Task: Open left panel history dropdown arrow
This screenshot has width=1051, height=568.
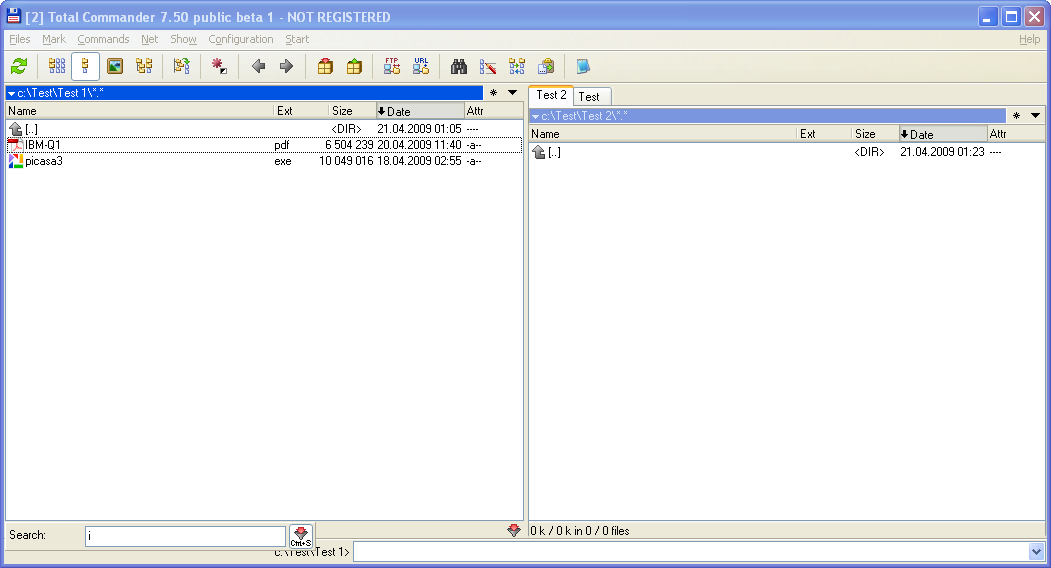Action: (x=513, y=93)
